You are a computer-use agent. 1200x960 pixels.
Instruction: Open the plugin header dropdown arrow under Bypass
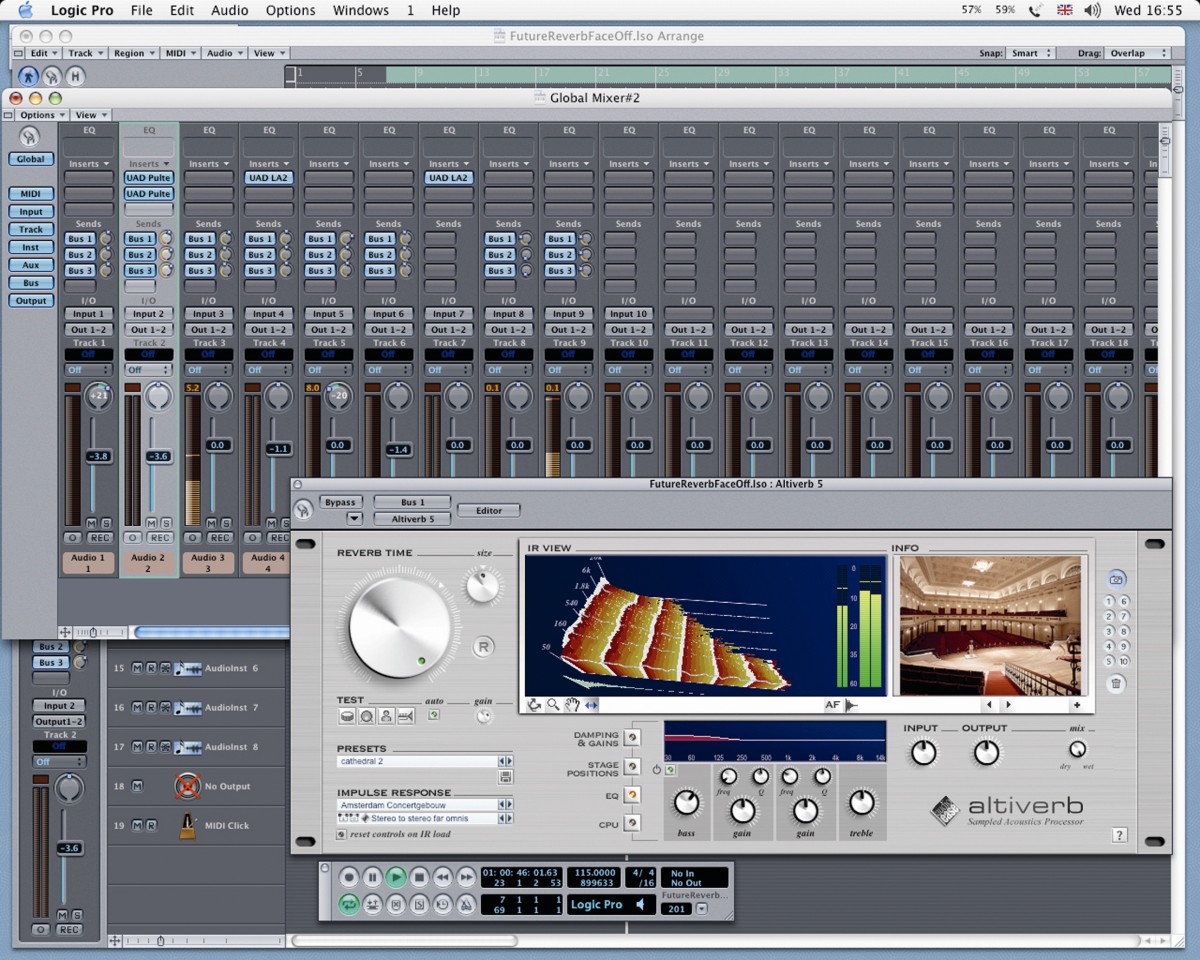354,518
